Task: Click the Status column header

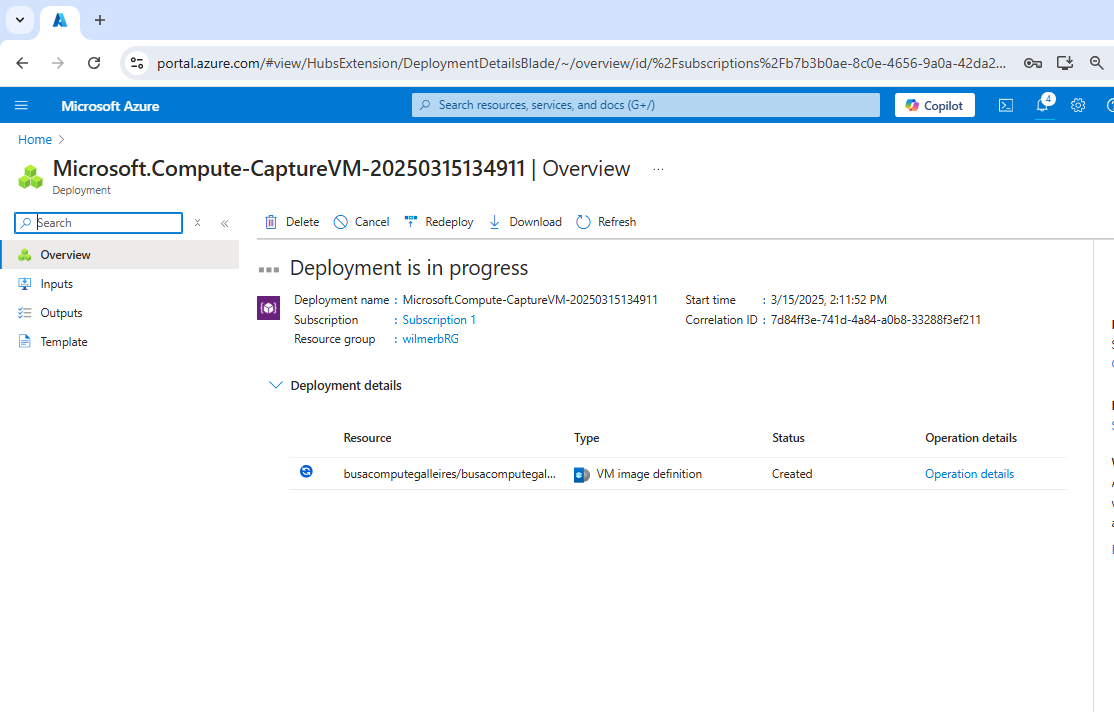Action: 789,438
